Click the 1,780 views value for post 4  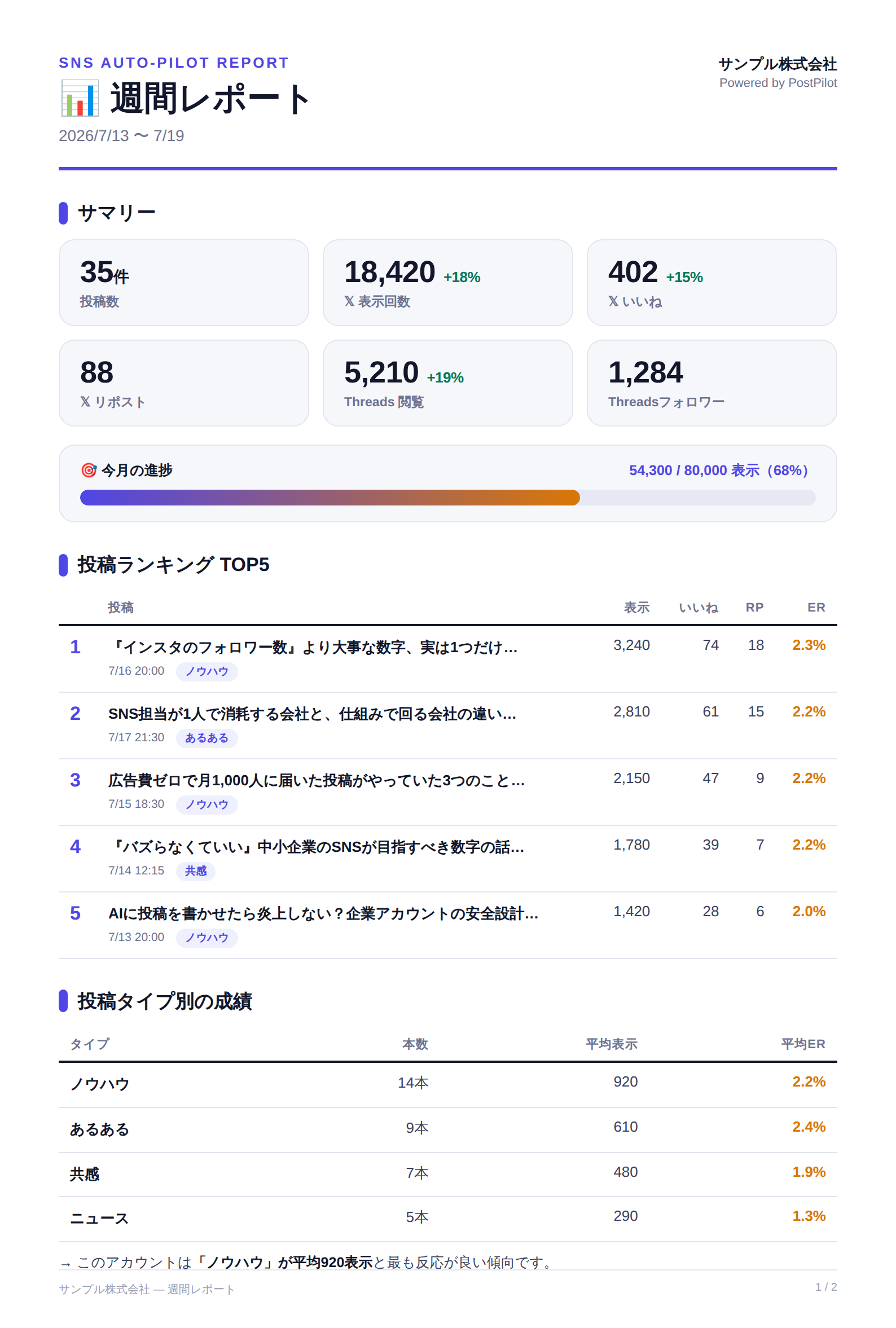click(x=631, y=845)
